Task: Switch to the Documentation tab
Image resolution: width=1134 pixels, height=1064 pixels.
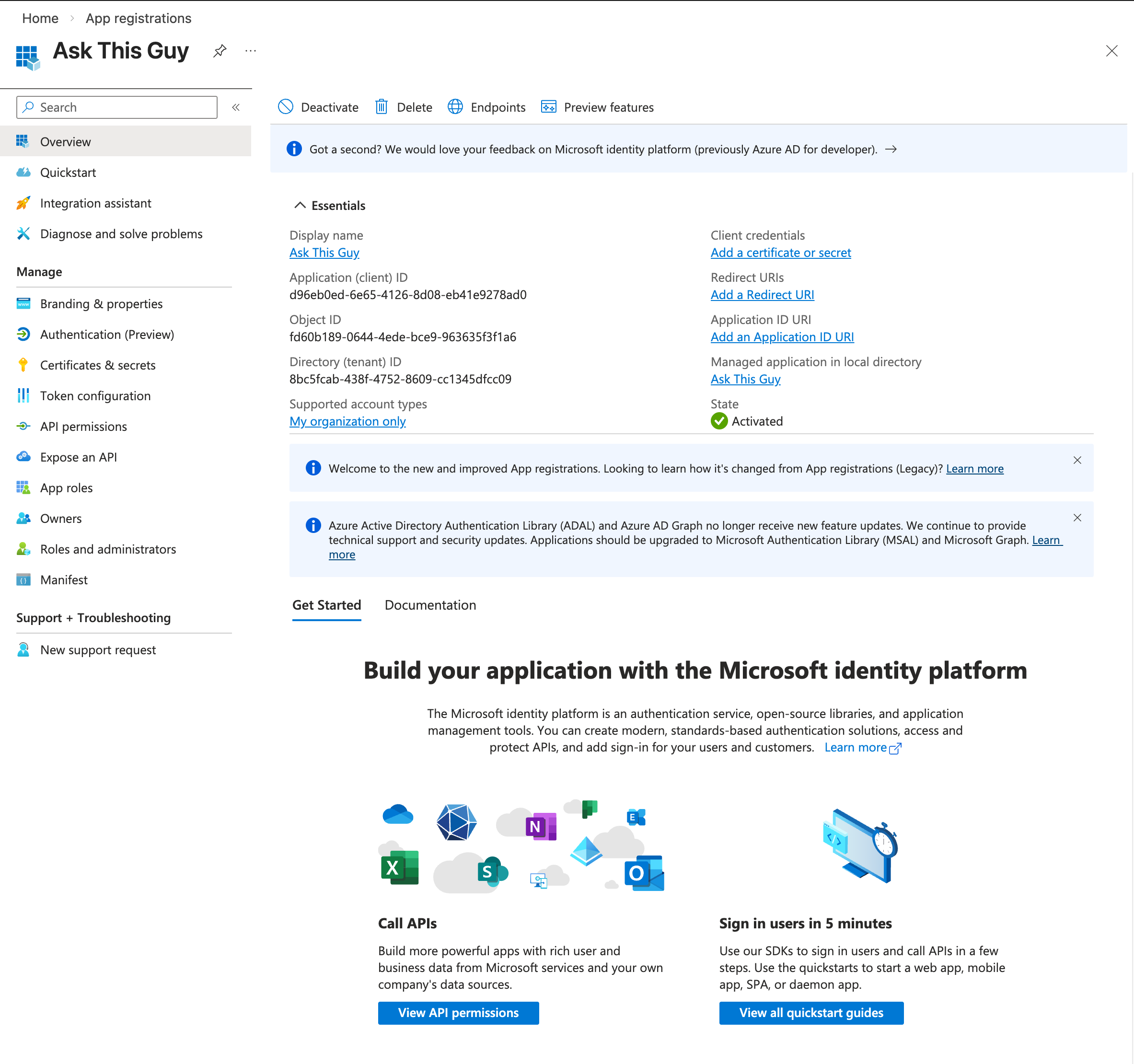Action: [x=430, y=605]
